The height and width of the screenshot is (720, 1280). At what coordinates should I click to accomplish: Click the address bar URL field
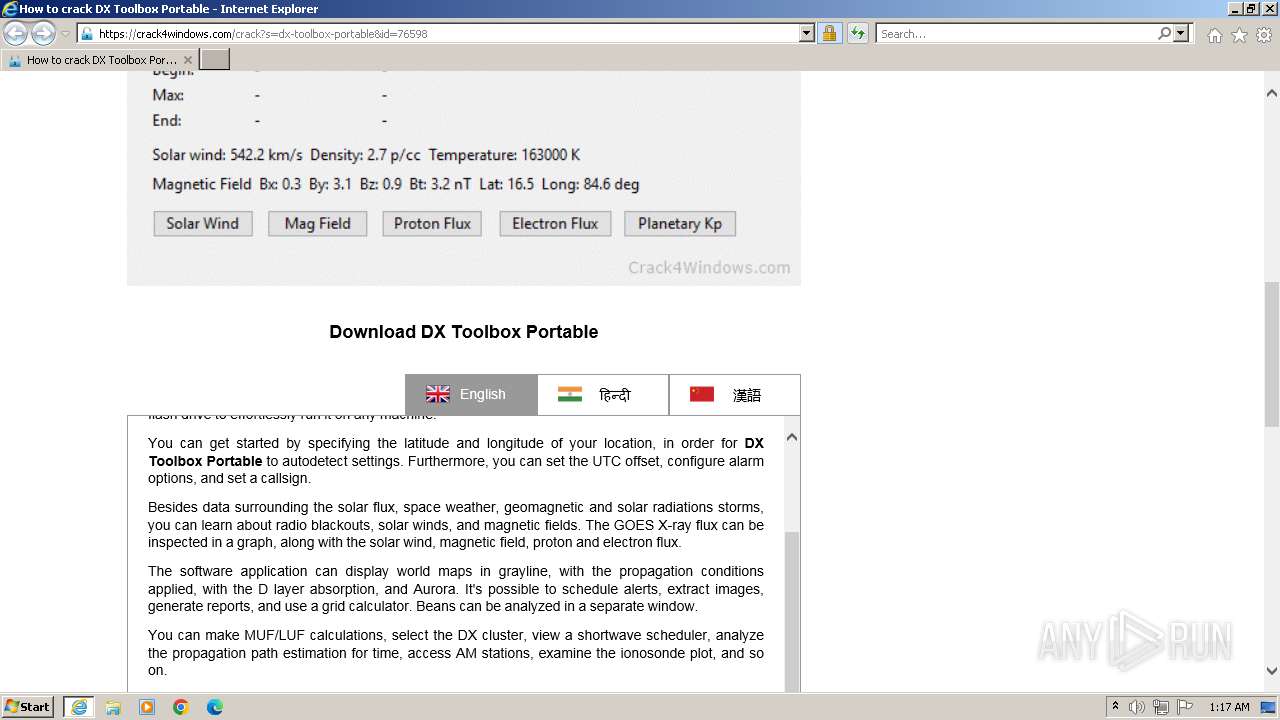coord(446,33)
